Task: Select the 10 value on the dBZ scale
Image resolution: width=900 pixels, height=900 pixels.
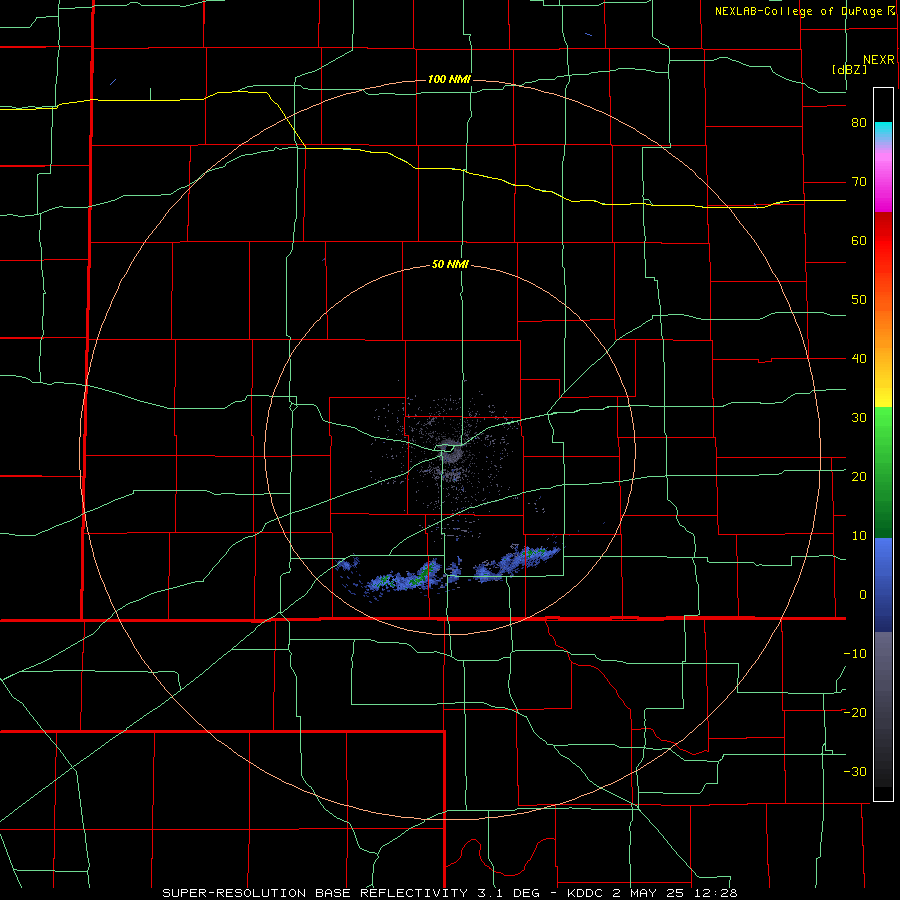Action: 859,536
